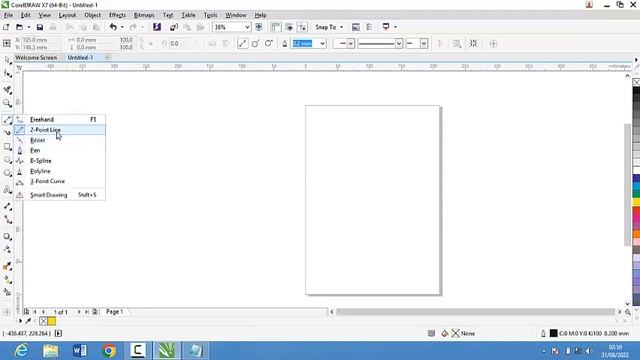Screen dimensions: 640x360
Task: Open the start arrowhead dropdown
Action: coord(350,43)
